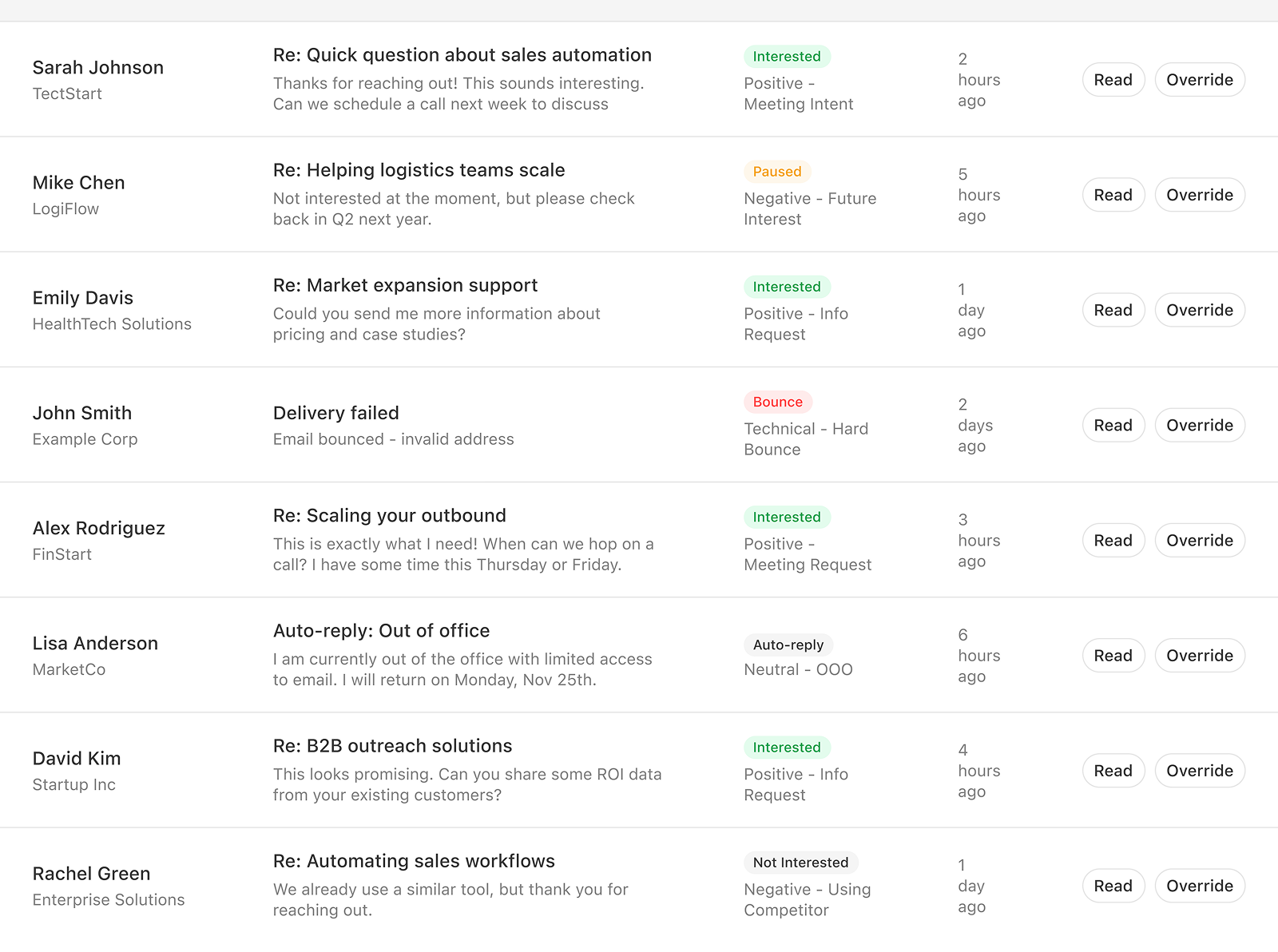Select David Kim's contact name
The image size is (1278, 952).
(77, 759)
